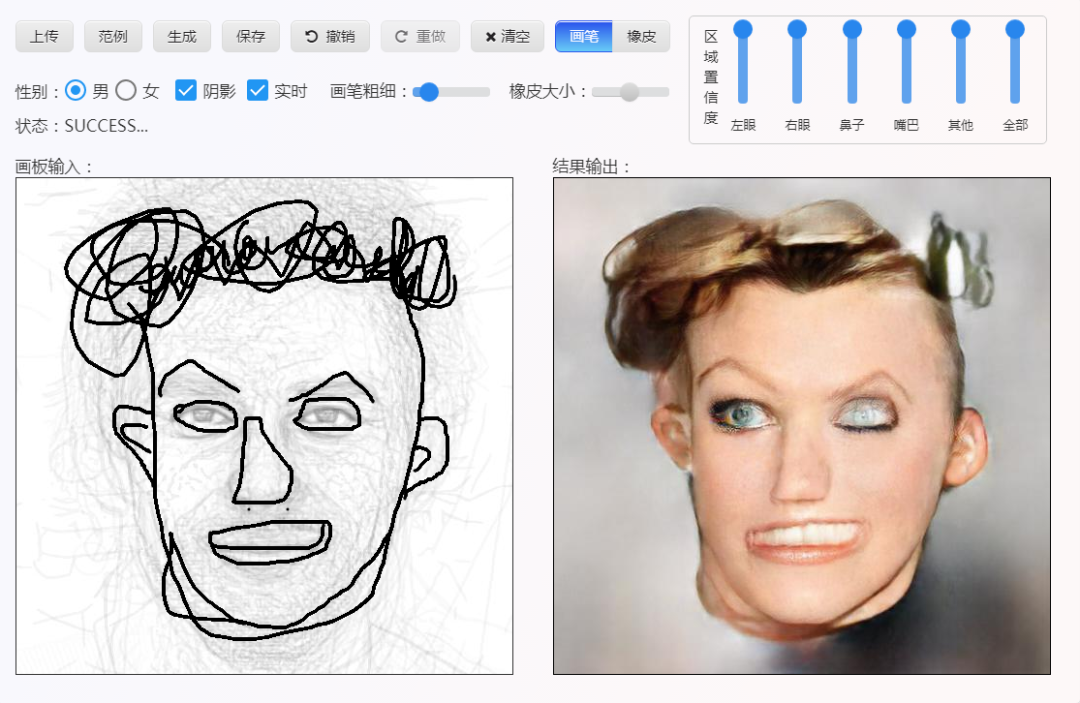Select the 画笔 (brush) tool tab
1080x703 pixels.
tap(584, 37)
